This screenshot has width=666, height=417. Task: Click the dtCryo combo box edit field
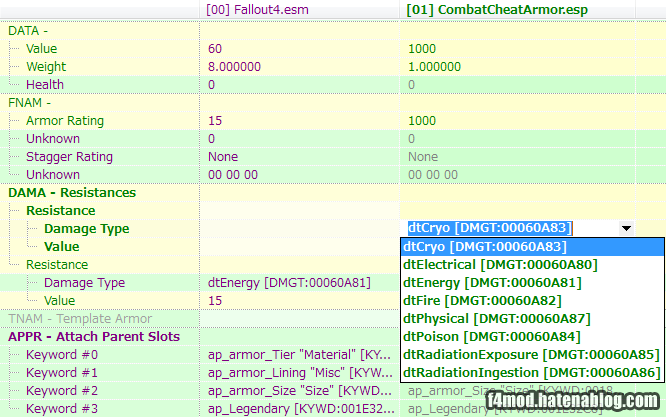click(510, 228)
